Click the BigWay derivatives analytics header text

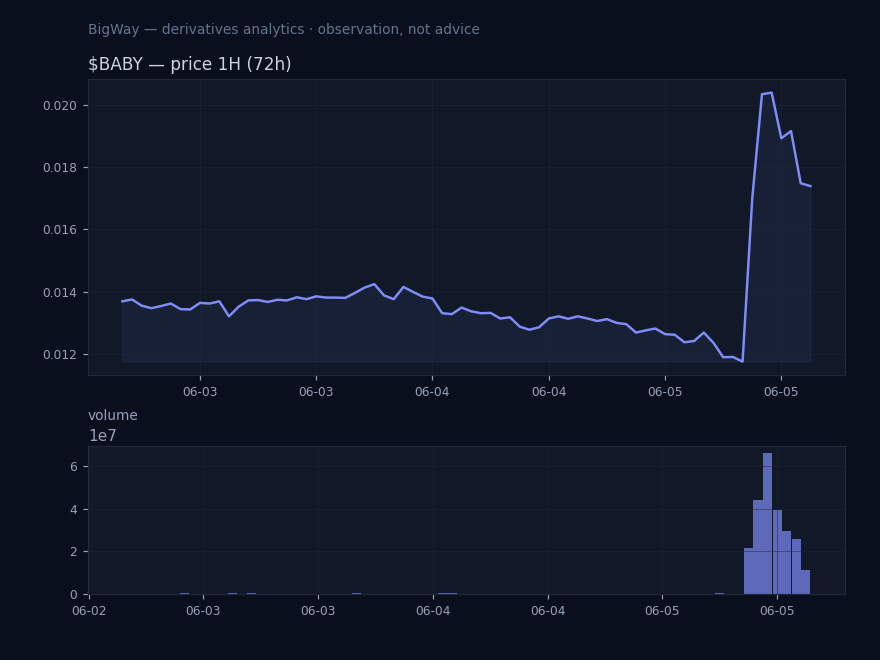click(283, 29)
